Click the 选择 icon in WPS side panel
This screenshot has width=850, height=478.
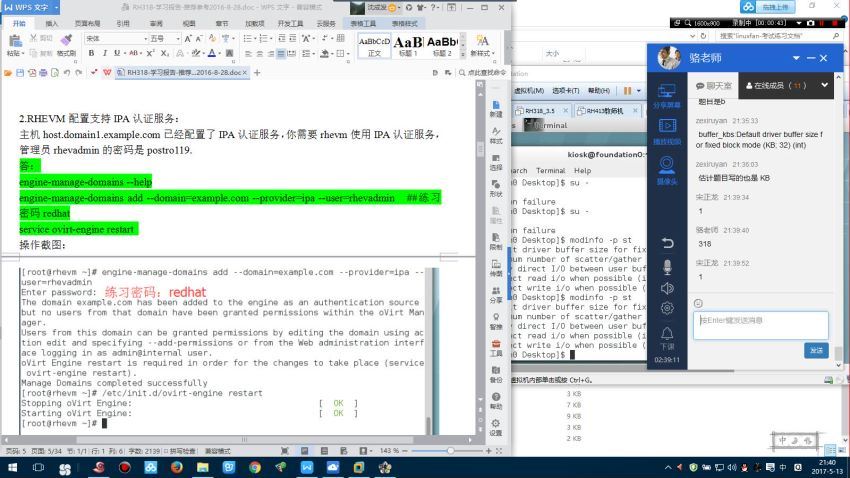[x=495, y=162]
